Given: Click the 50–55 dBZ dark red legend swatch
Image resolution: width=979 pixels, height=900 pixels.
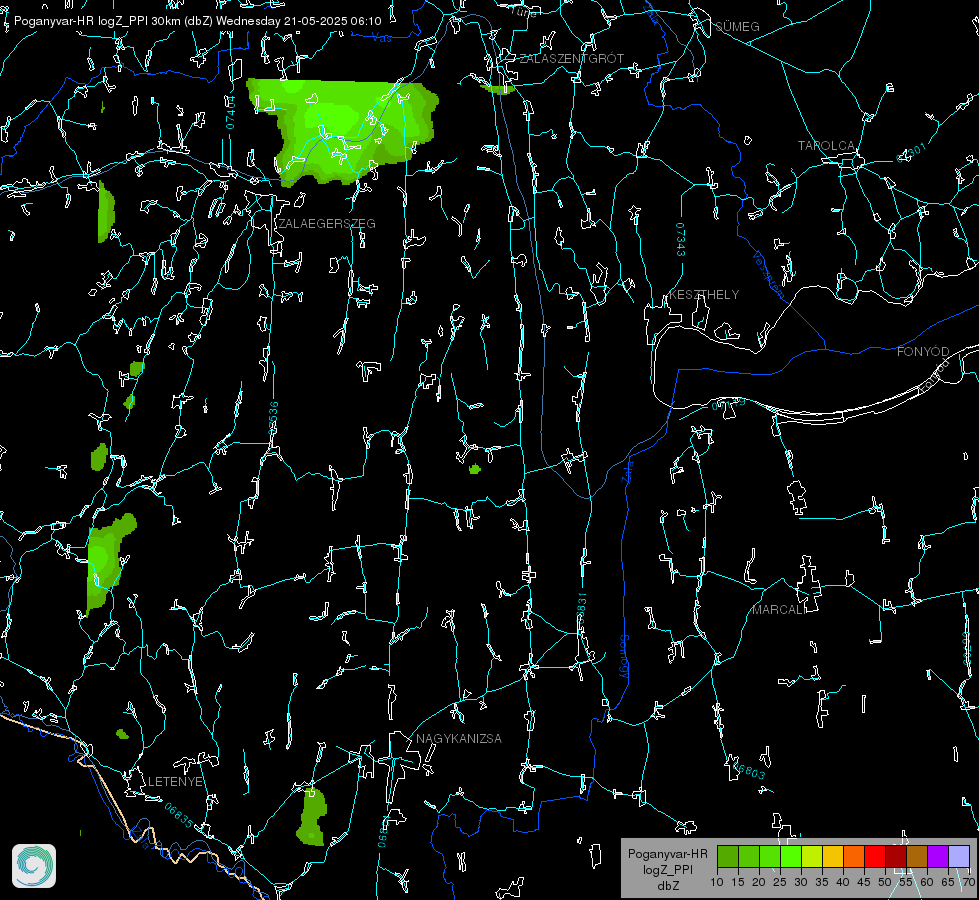Looking at the screenshot, I should coord(896,856).
